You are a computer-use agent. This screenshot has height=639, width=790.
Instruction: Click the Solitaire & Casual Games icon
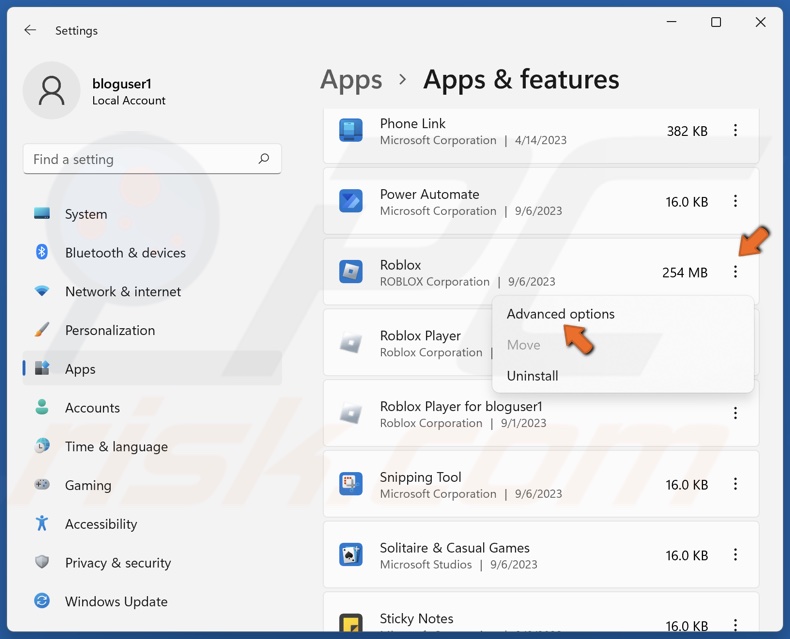point(351,555)
